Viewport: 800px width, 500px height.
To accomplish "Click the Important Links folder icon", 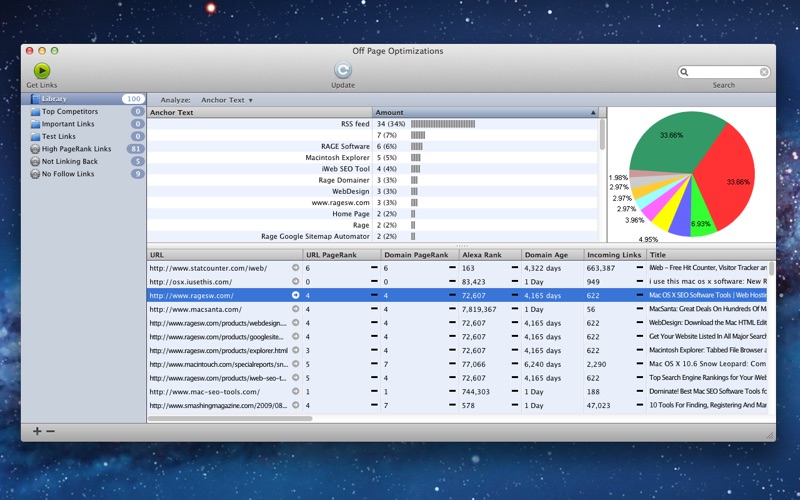I will (35, 124).
